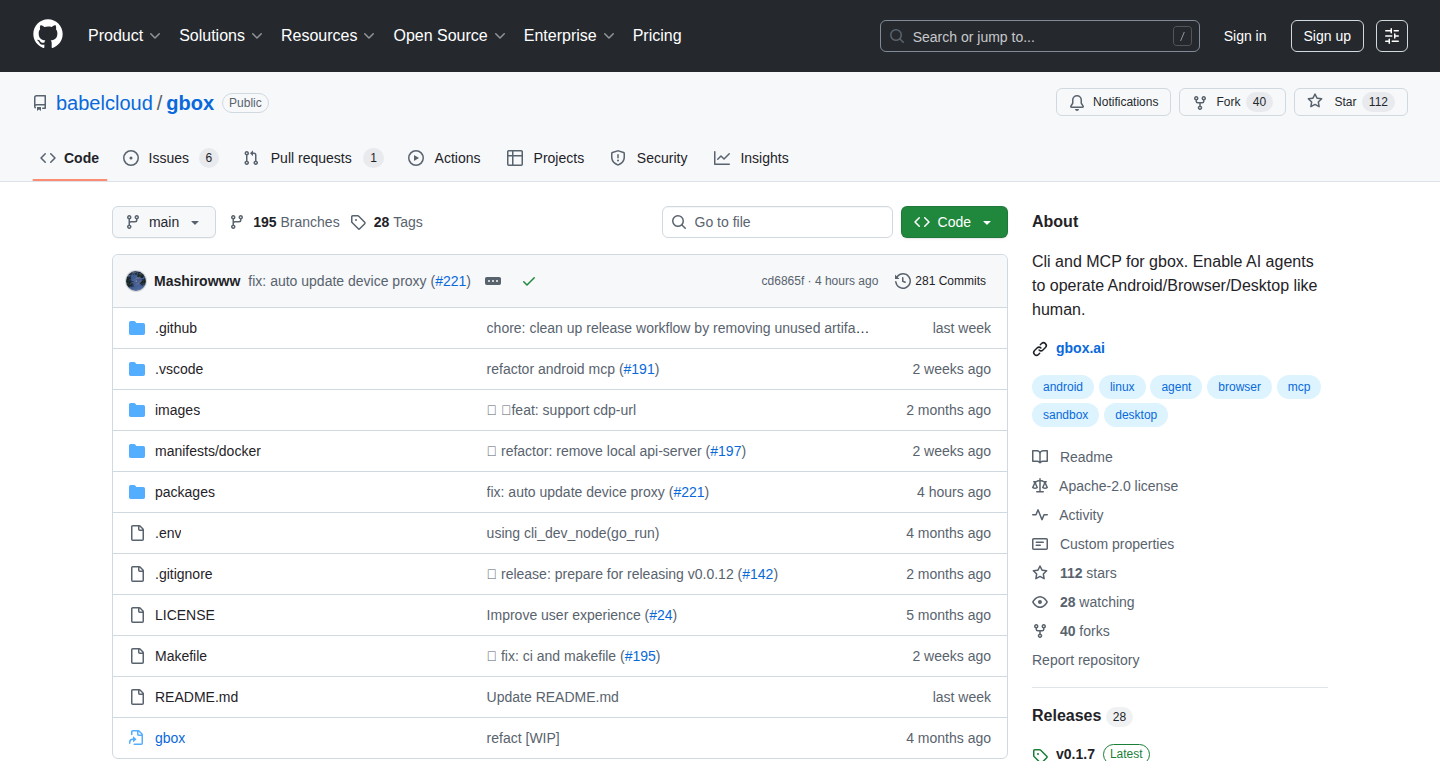Switch to the Actions tab

444,158
